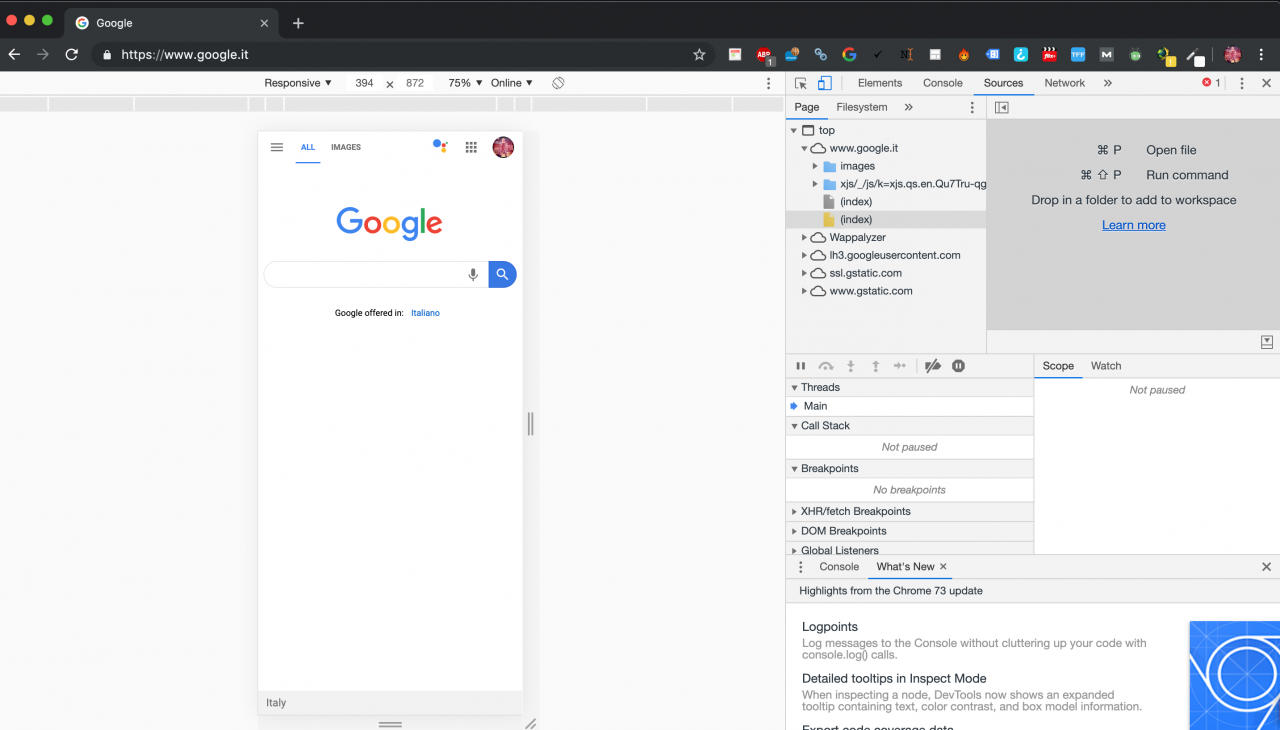Show more Sources navigator tabs chevron
Screen dimensions: 1280x730
908,107
